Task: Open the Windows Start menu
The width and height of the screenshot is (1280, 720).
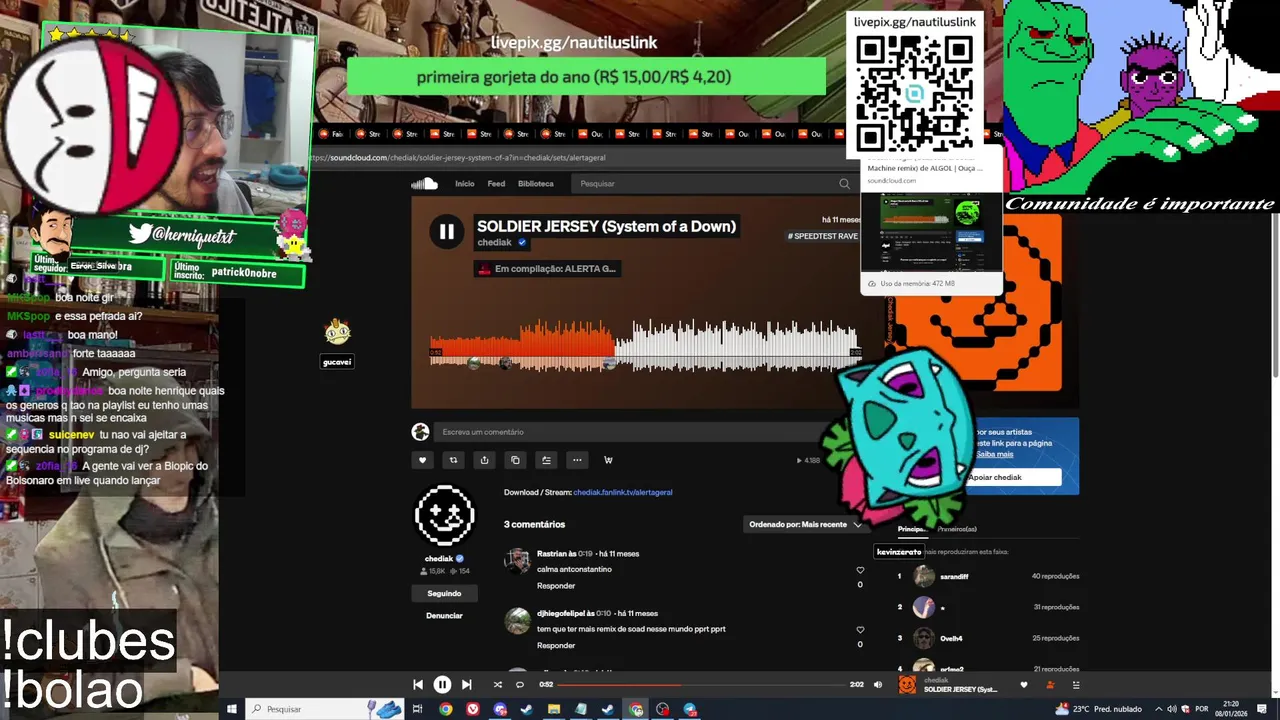Action: tap(231, 709)
